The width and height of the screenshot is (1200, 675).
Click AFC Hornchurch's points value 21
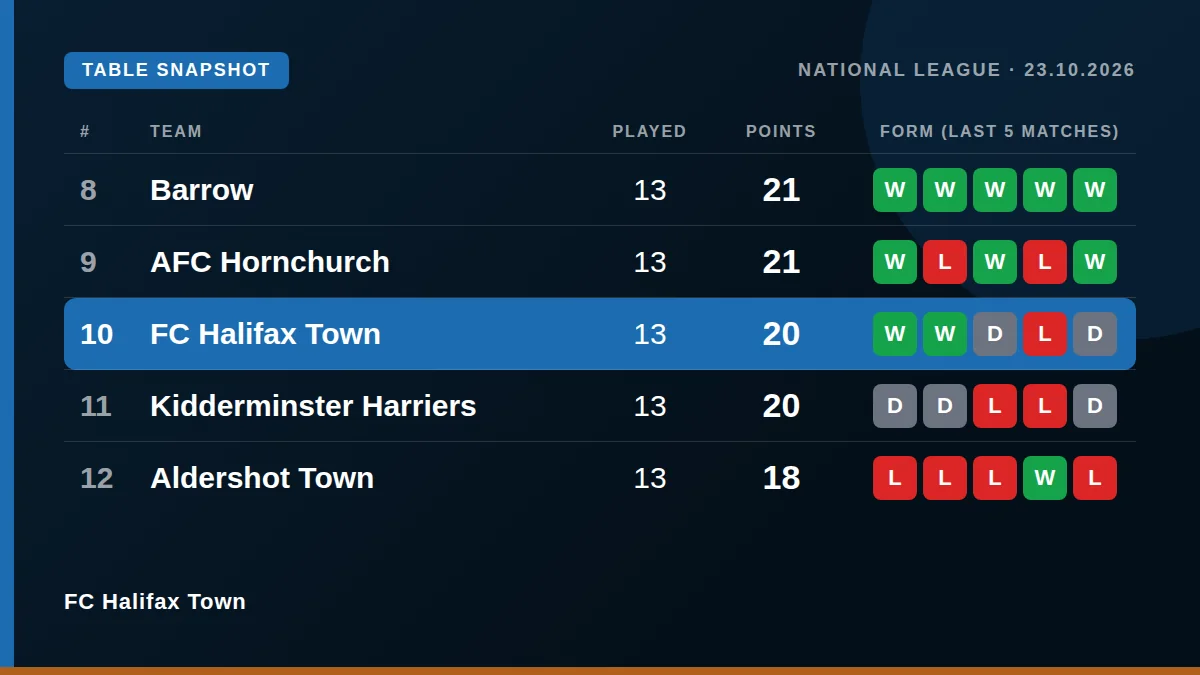pos(781,262)
